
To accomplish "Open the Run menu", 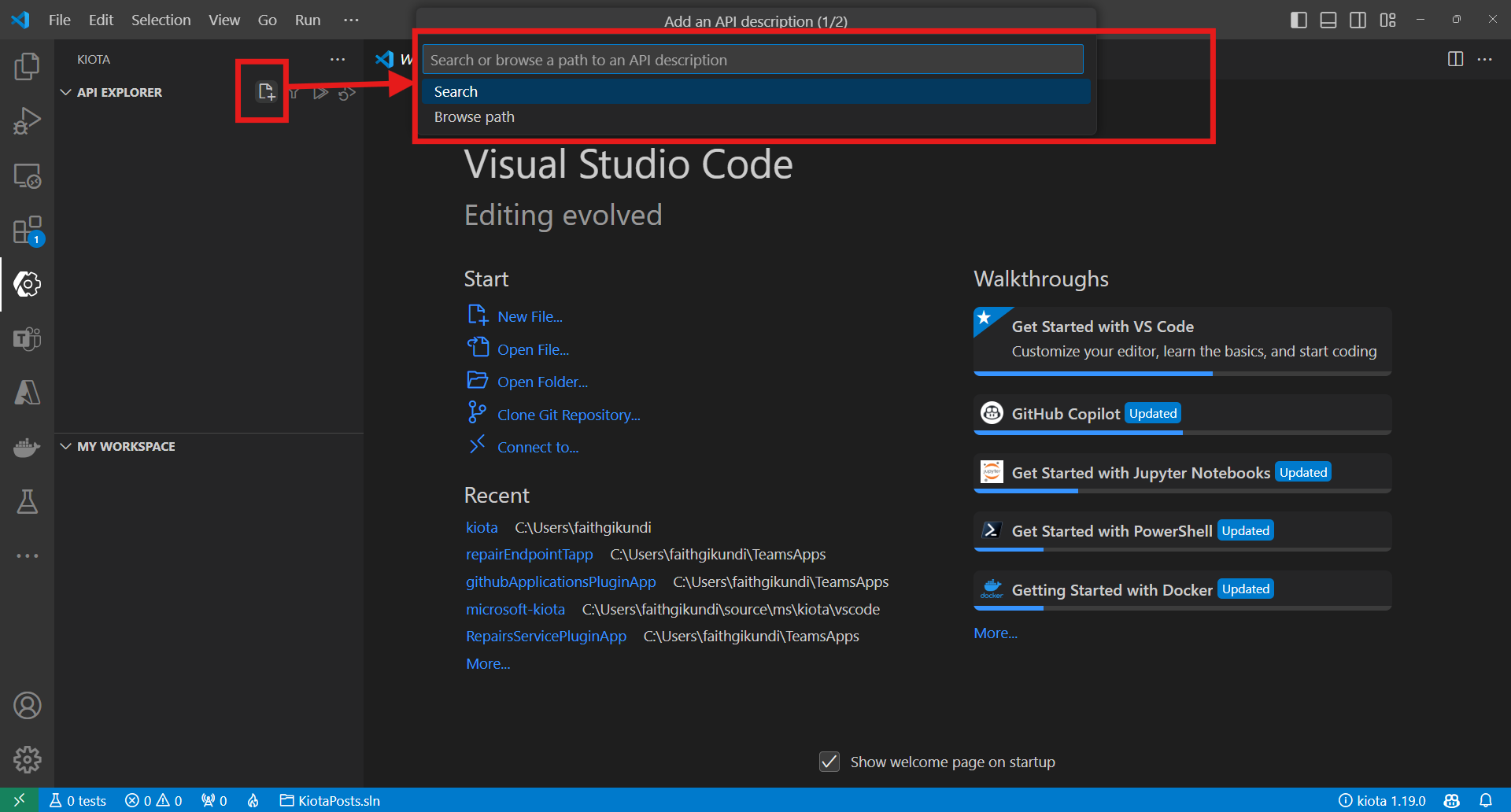I will 308,20.
